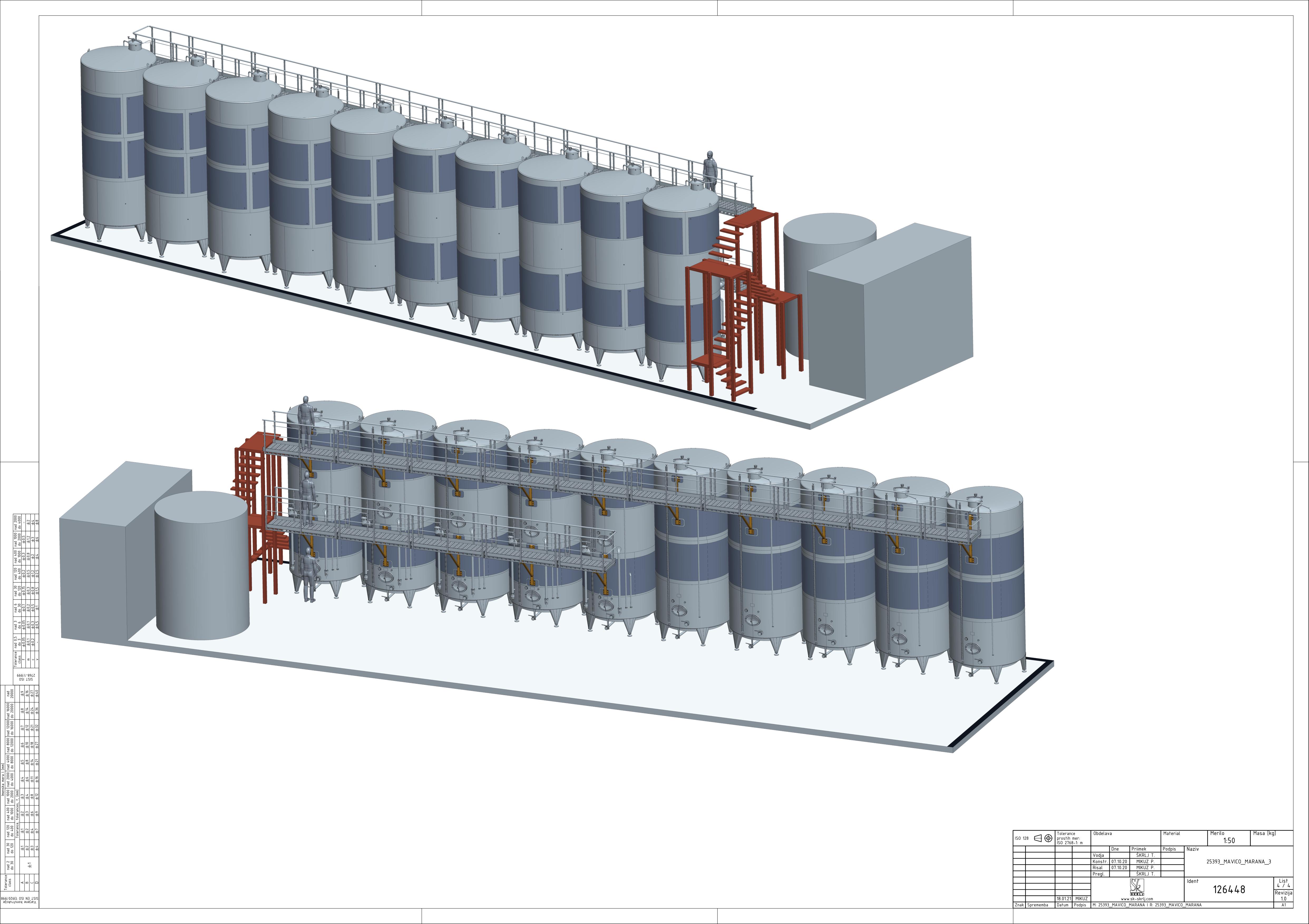Click the sheet count 4 / 4
The image size is (1309, 924).
coord(1283,886)
